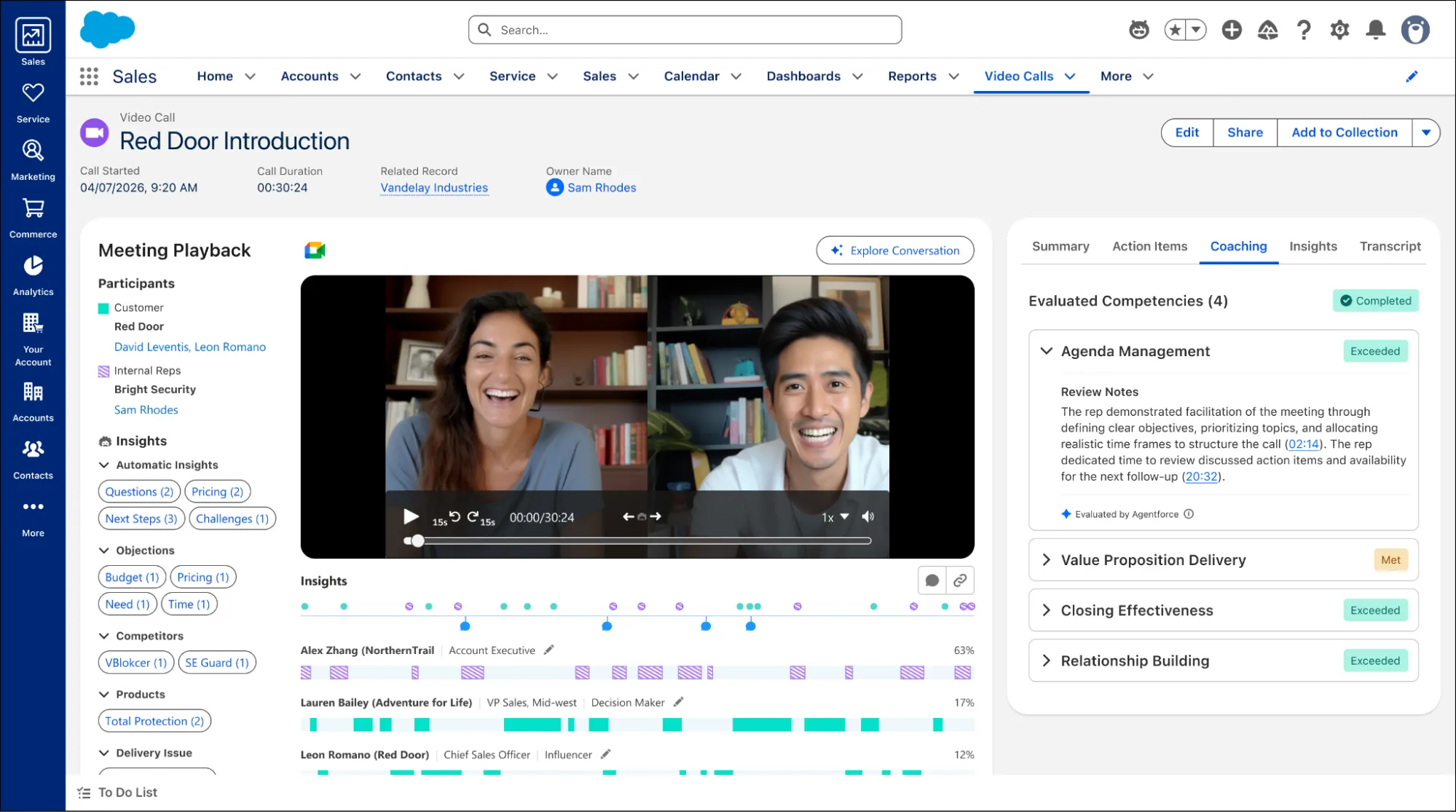Open the Add to Collection dropdown arrow
Viewport: 1456px width, 812px height.
pyautogui.click(x=1426, y=133)
